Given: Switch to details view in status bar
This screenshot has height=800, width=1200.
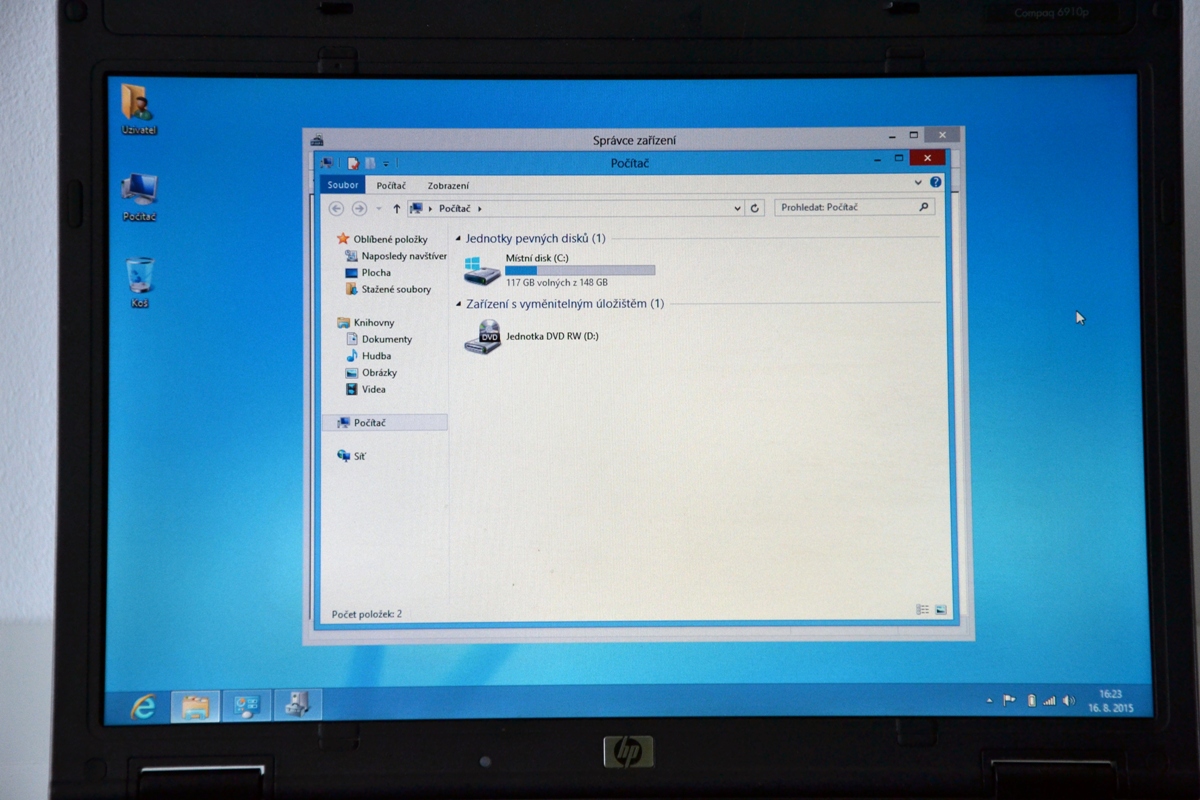Looking at the screenshot, I should (922, 610).
